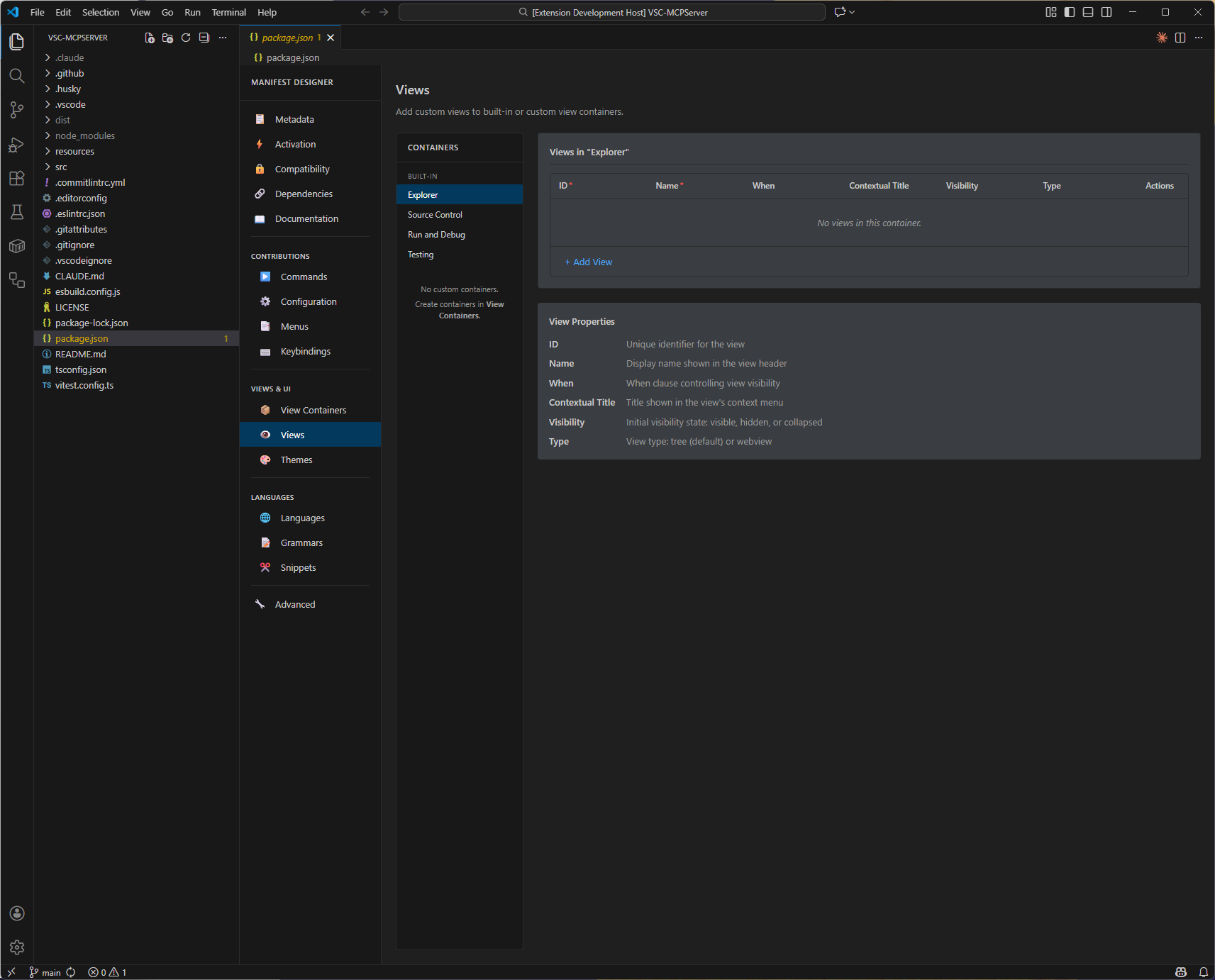Go back using the navigation arrow
Viewport: 1215px width, 980px height.
[365, 12]
